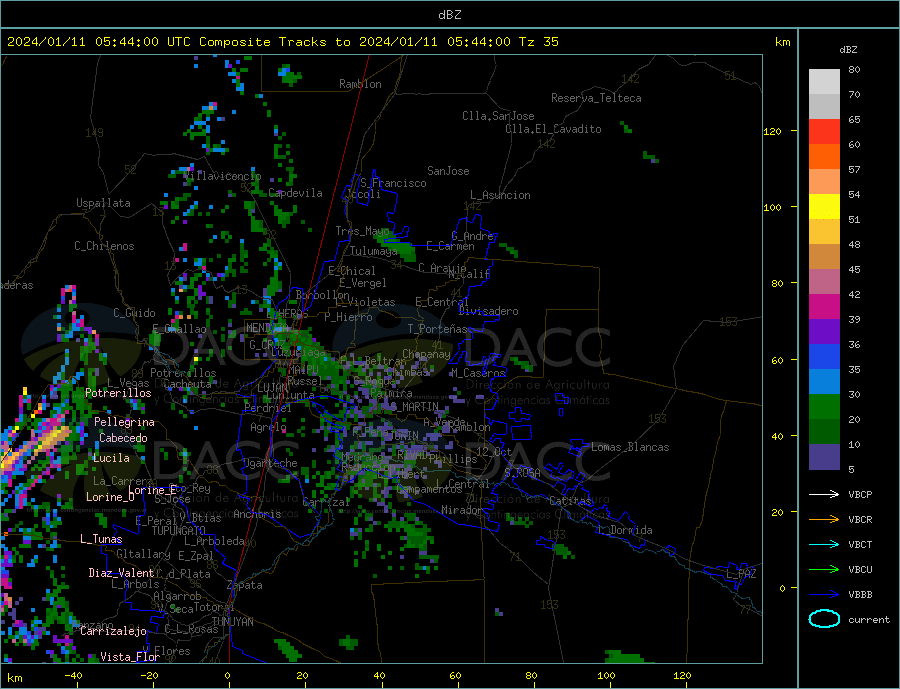Click the 'S_Francisco' map label
The height and width of the screenshot is (689, 900).
[x=393, y=183]
